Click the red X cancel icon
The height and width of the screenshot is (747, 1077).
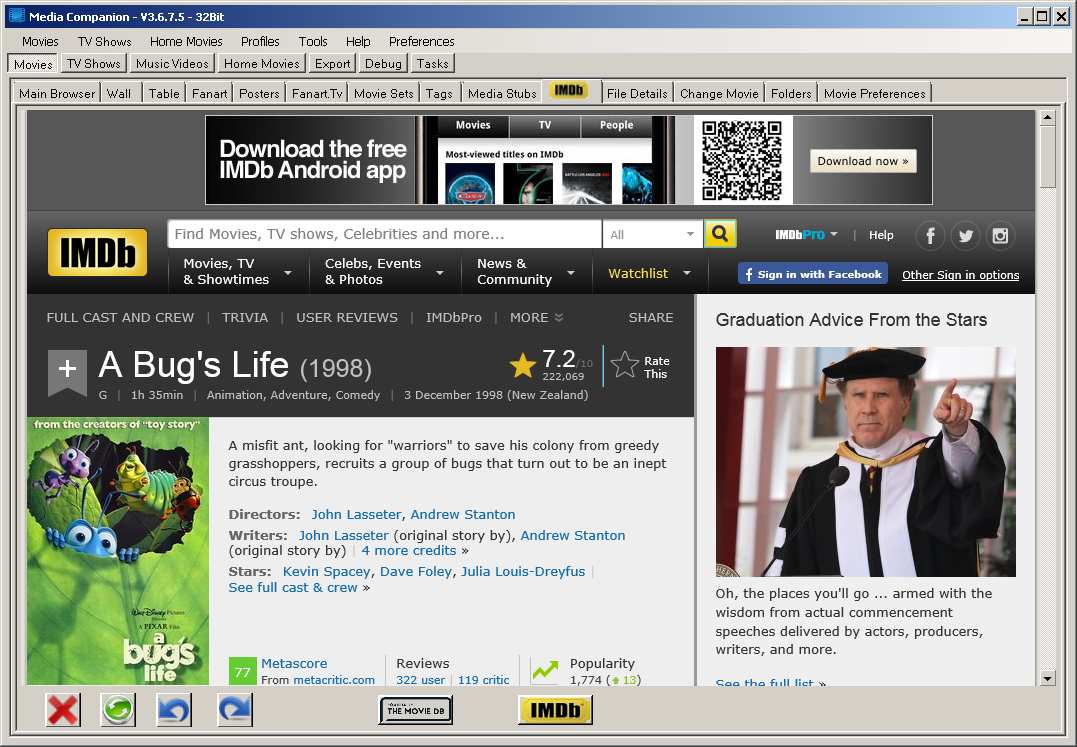coord(63,709)
